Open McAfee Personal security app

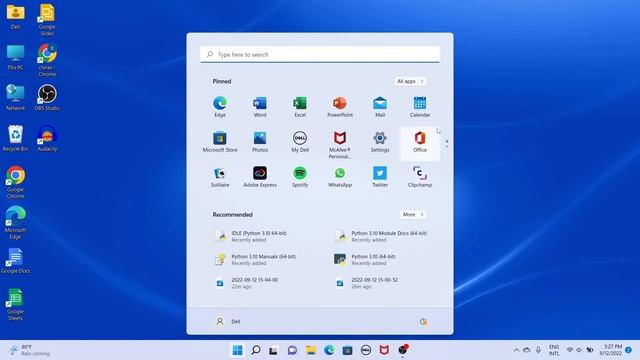(x=340, y=144)
